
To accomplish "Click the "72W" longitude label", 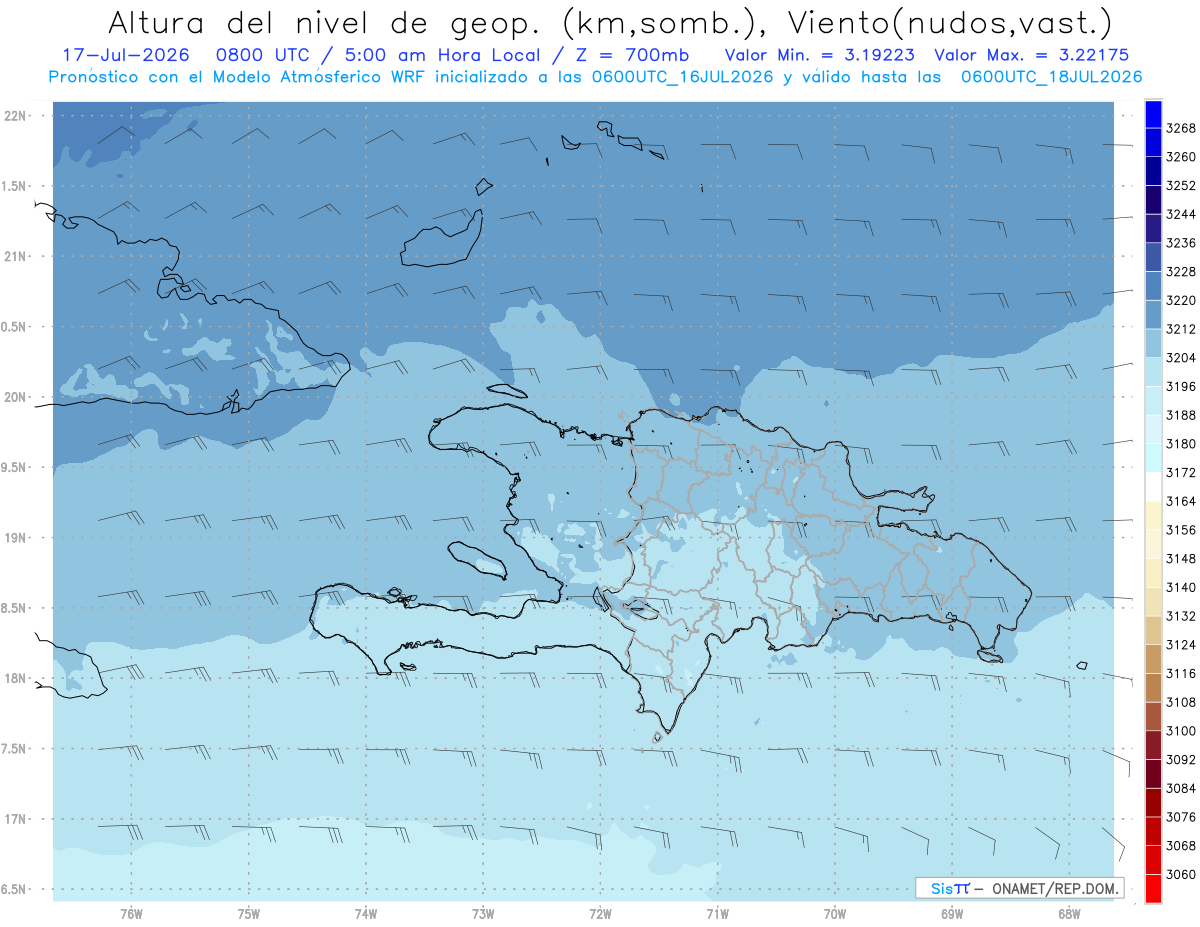I will 600,913.
